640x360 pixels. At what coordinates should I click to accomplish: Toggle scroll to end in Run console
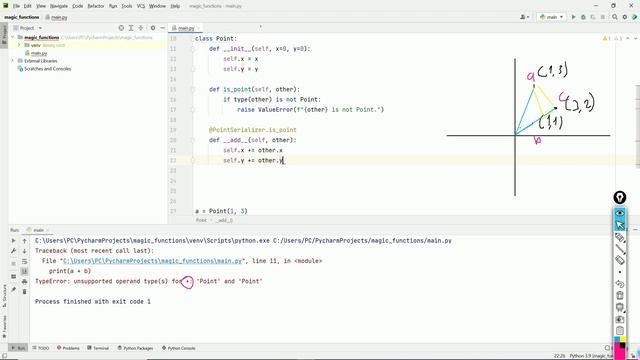(x=24, y=271)
